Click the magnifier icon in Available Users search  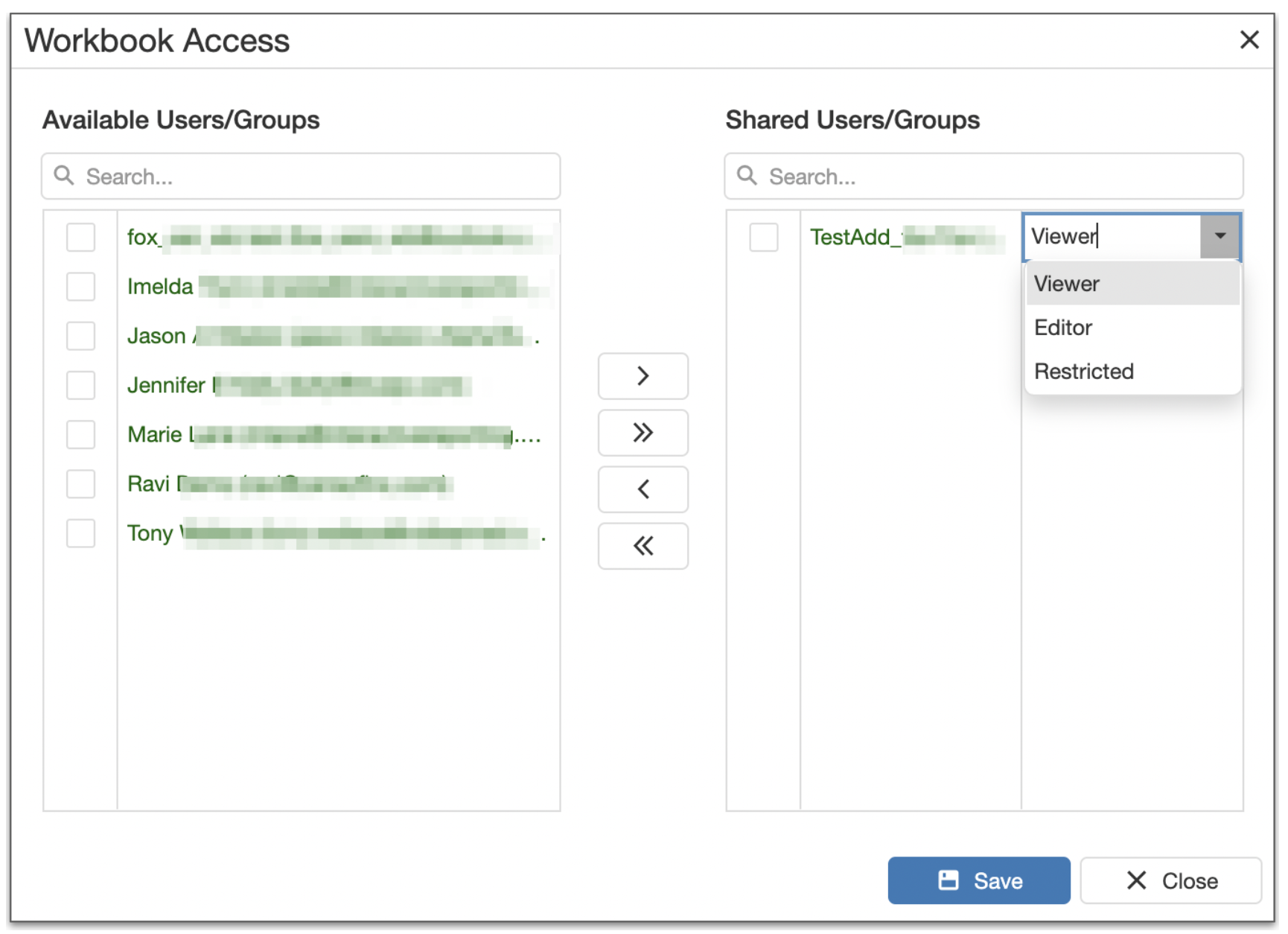coord(64,176)
